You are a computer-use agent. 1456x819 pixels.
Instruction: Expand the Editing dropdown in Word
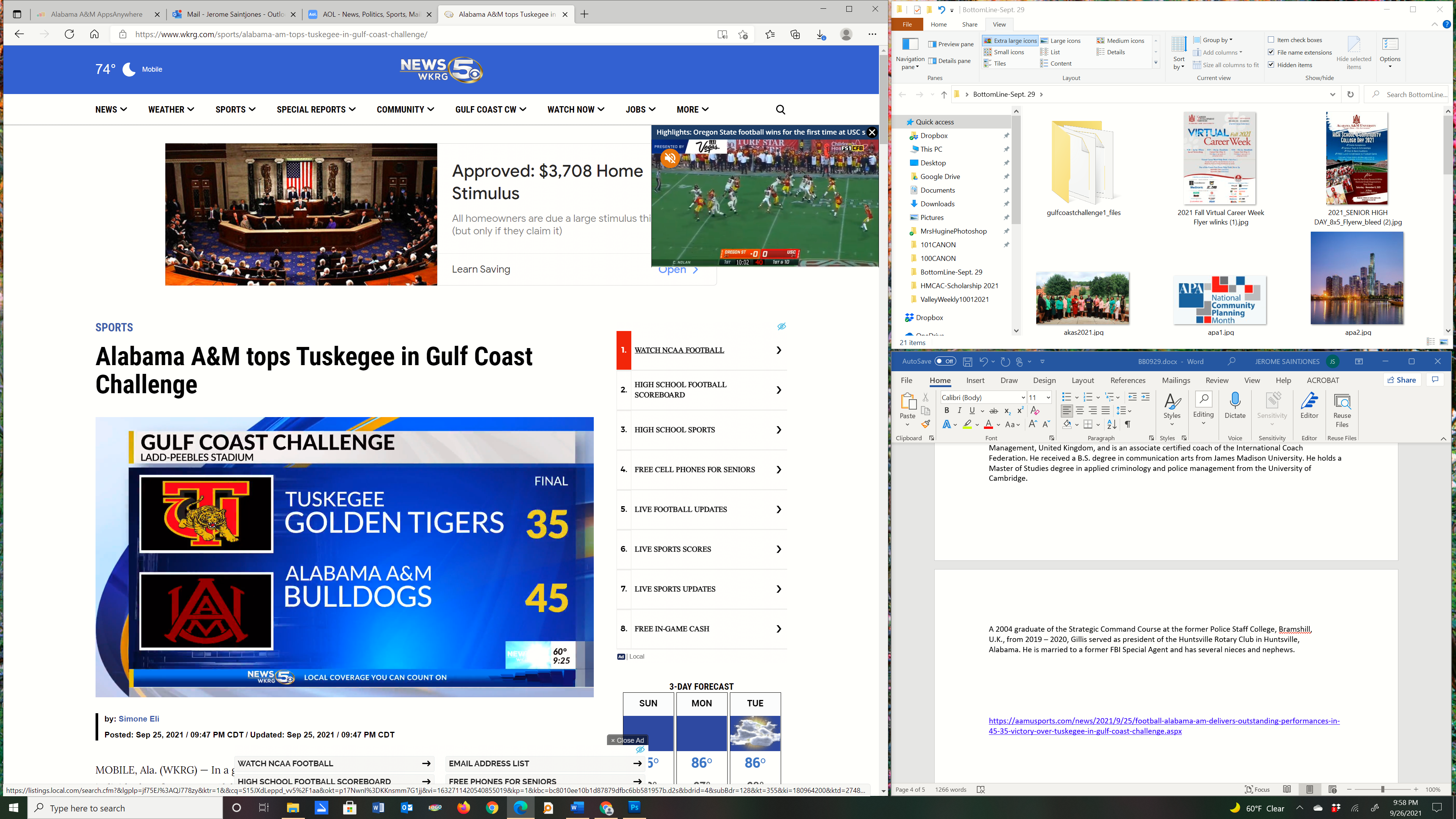pyautogui.click(x=1203, y=424)
